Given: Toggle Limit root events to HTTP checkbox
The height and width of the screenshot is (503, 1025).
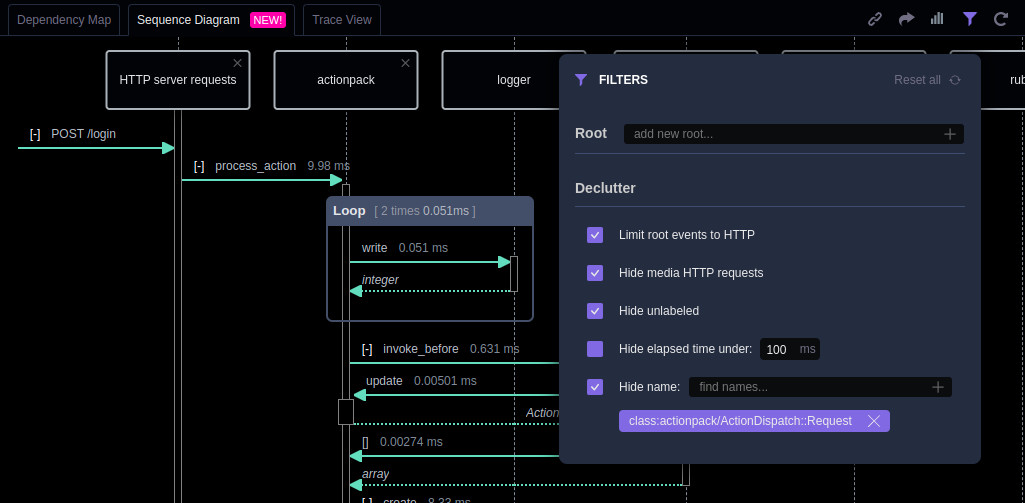Looking at the screenshot, I should point(595,235).
